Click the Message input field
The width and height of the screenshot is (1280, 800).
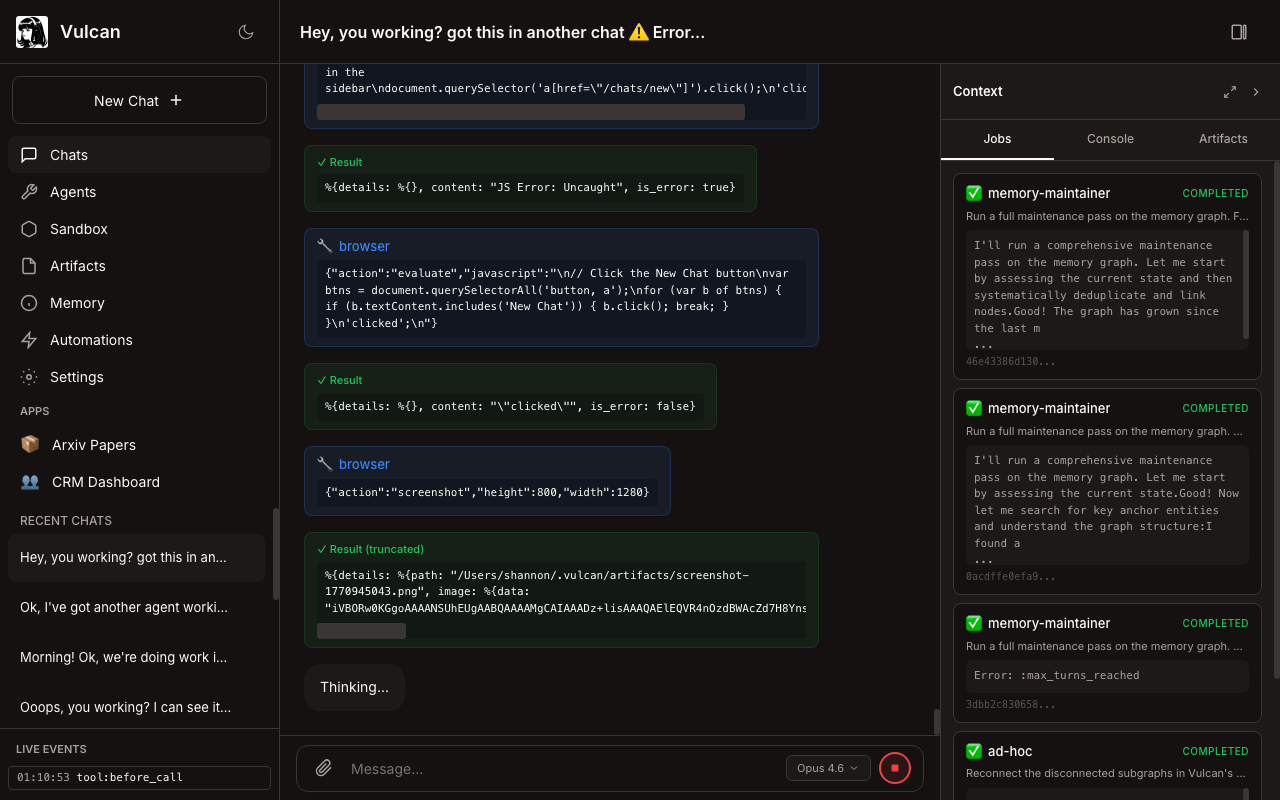point(560,768)
